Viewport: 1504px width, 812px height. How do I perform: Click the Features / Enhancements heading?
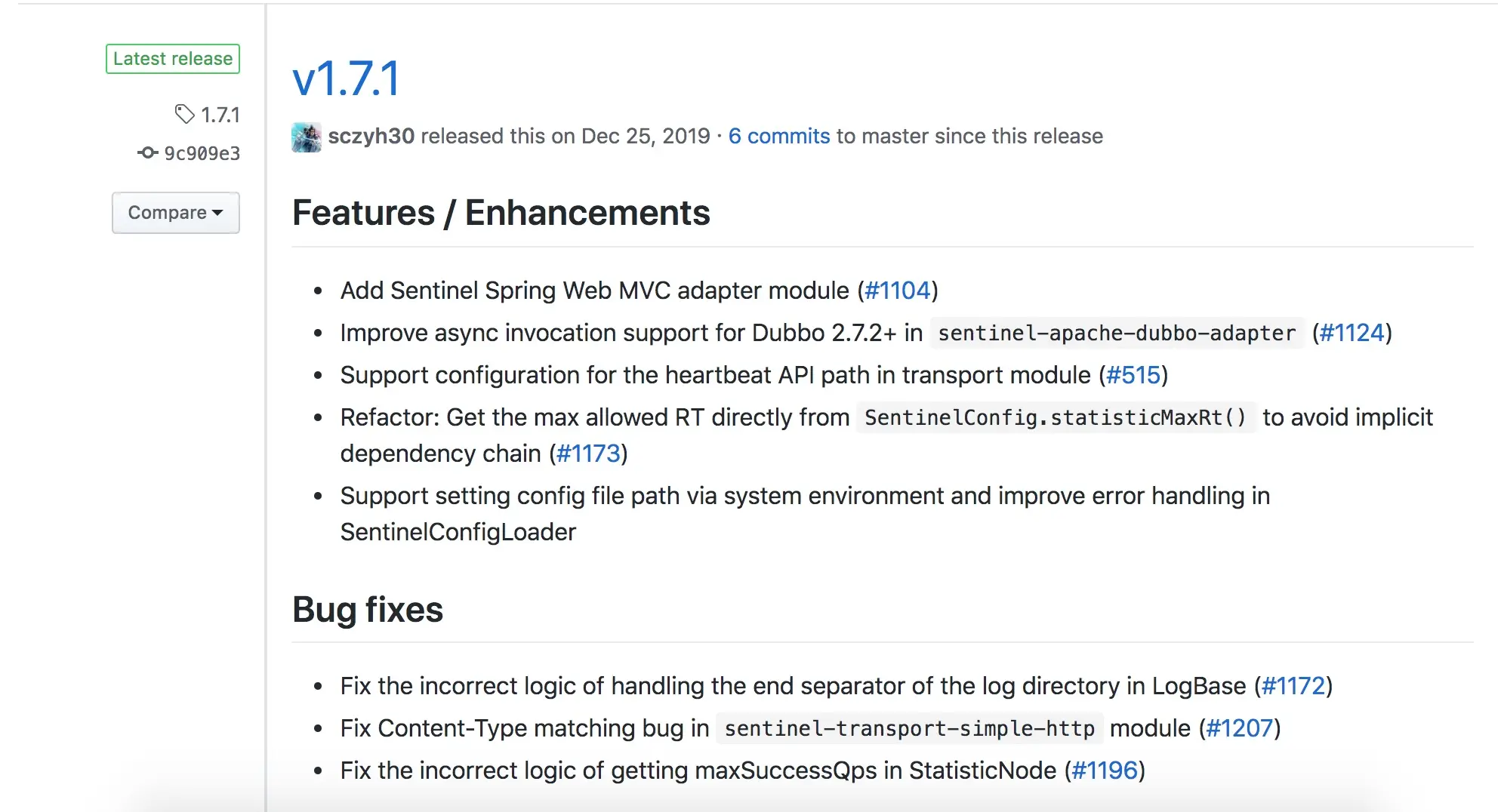point(501,213)
